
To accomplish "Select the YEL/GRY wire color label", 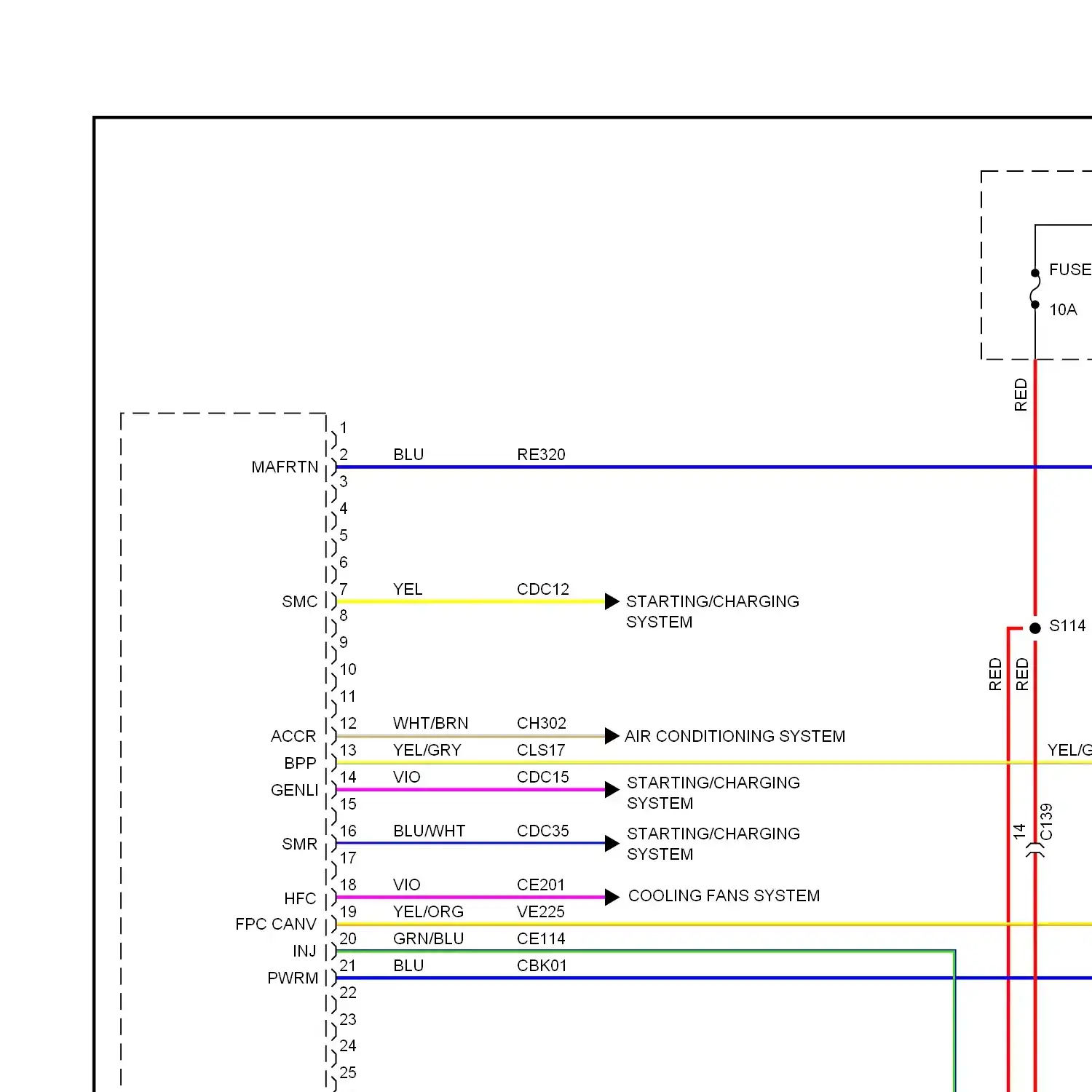I will (427, 750).
